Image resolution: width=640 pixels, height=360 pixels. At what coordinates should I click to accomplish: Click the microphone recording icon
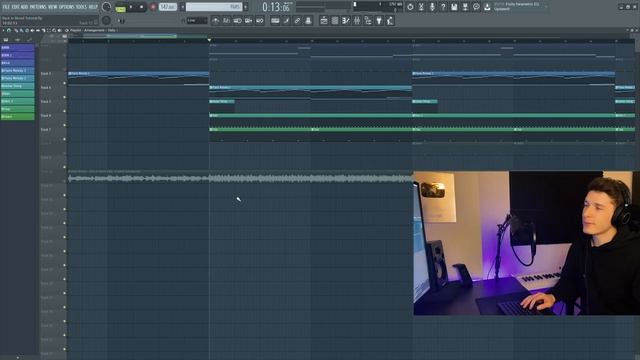(x=432, y=7)
